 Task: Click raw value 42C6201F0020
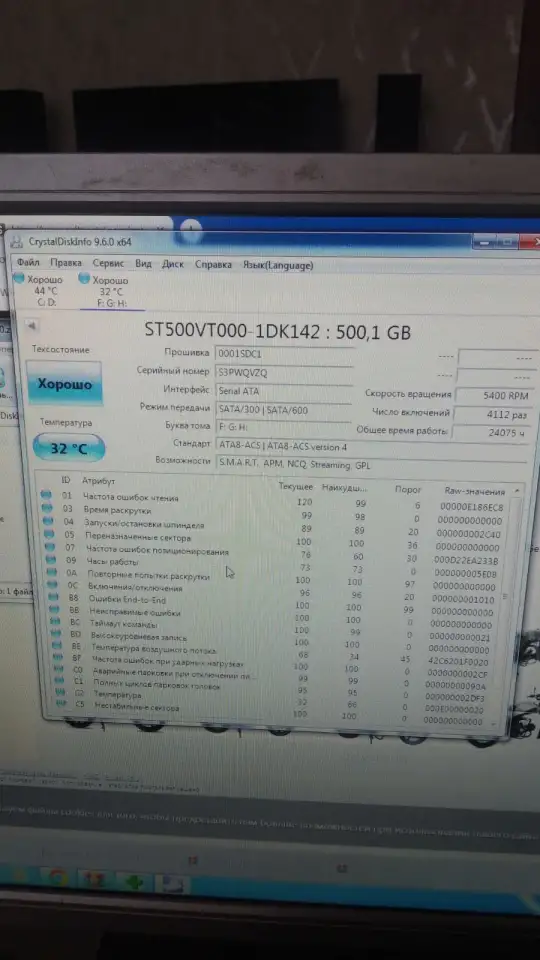tap(457, 662)
